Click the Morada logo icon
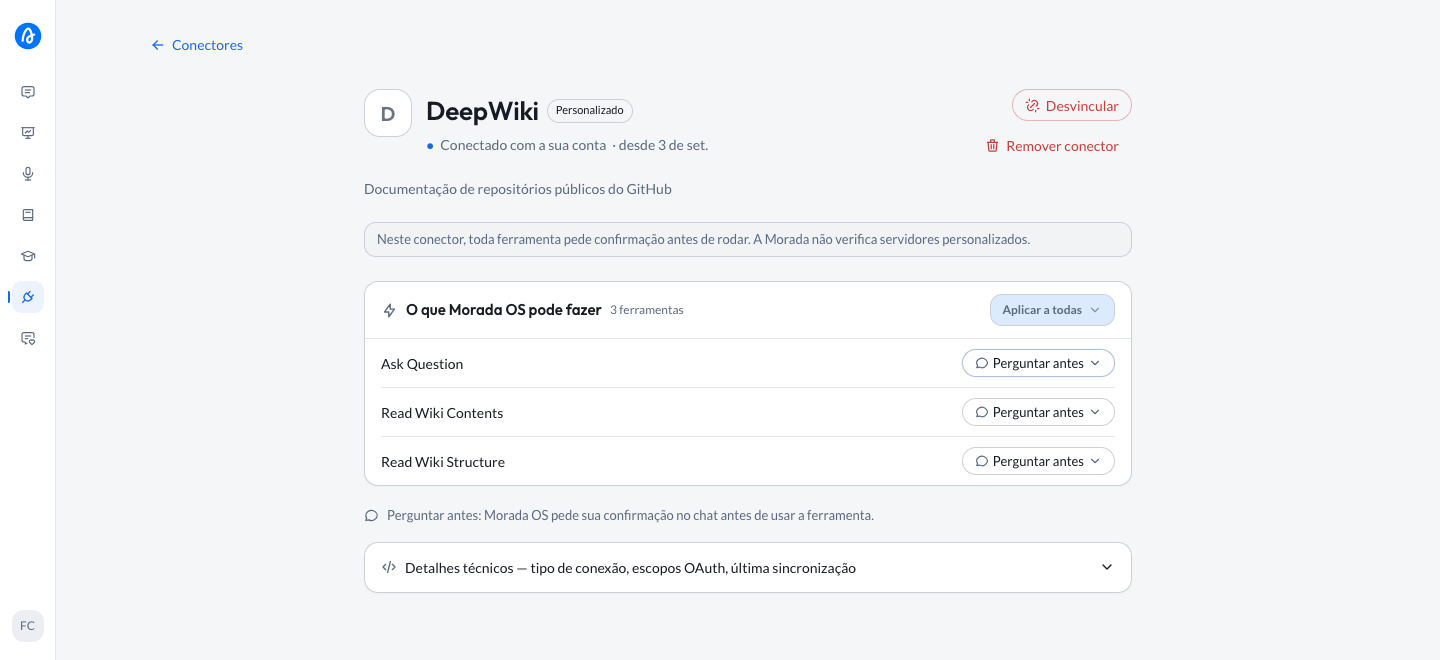This screenshot has height=660, width=1440. click(x=28, y=36)
